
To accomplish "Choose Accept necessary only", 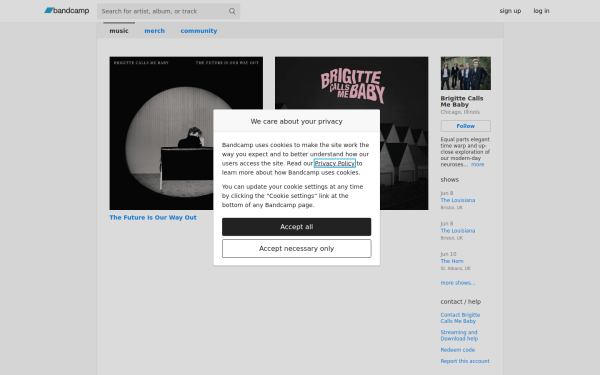I will pos(296,249).
